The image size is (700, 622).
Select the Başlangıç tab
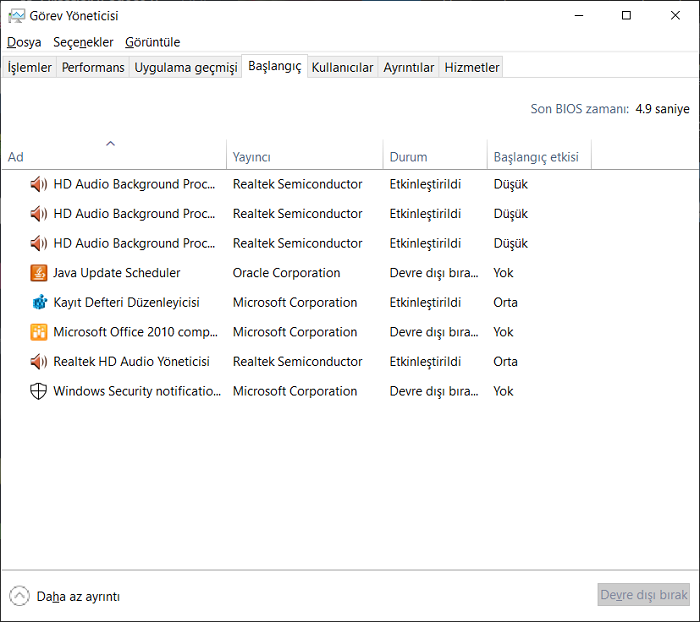(275, 66)
